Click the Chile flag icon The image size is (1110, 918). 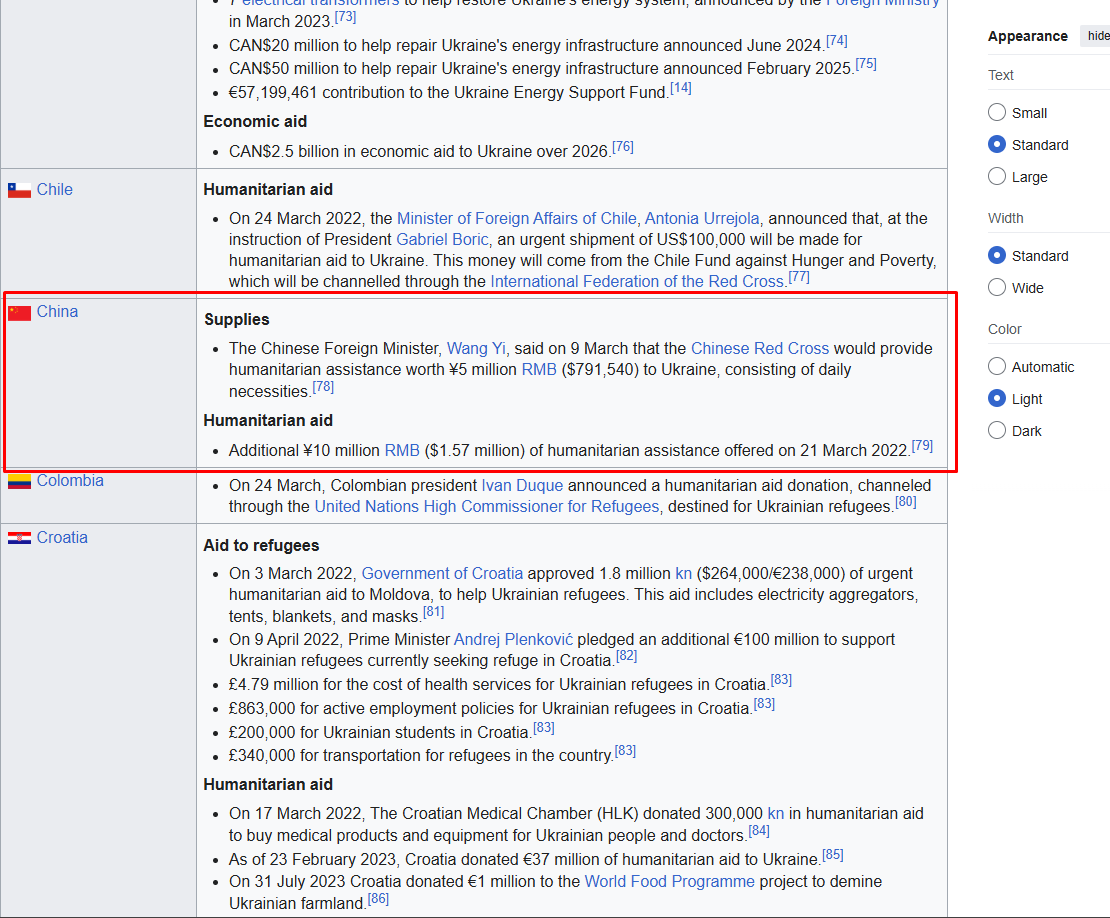(19, 190)
